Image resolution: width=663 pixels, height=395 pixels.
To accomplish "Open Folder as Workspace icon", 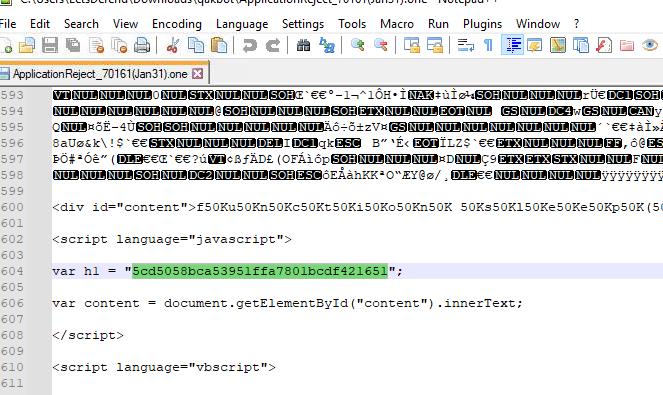I will pos(627,45).
